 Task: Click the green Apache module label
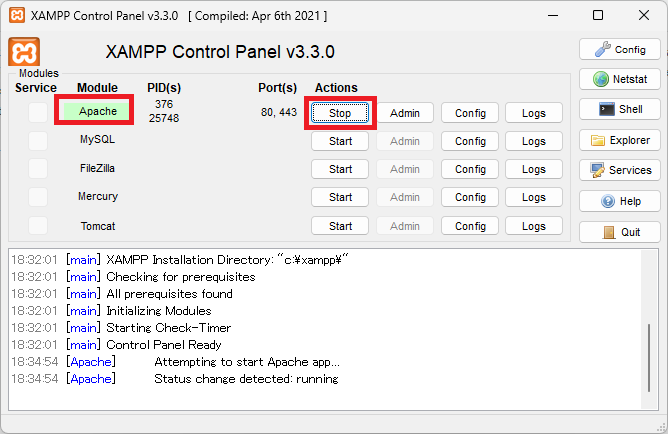coord(96,111)
